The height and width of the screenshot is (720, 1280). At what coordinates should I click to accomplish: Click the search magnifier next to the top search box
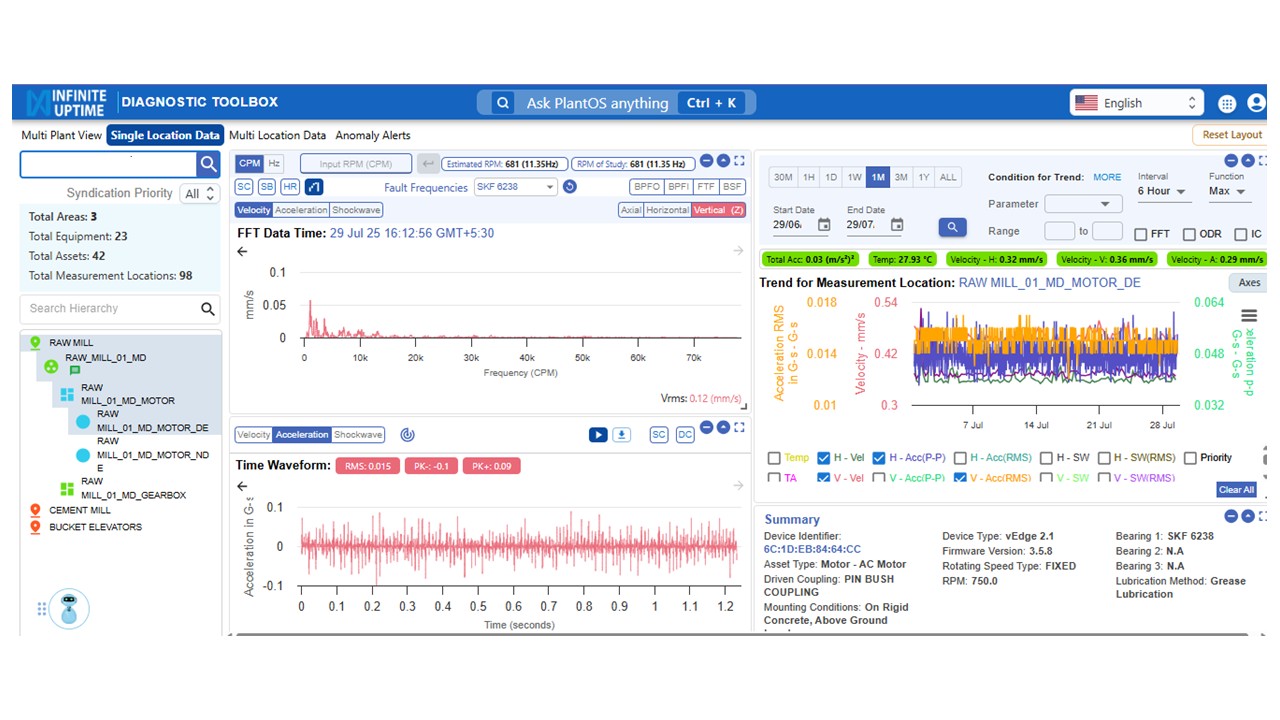(208, 165)
